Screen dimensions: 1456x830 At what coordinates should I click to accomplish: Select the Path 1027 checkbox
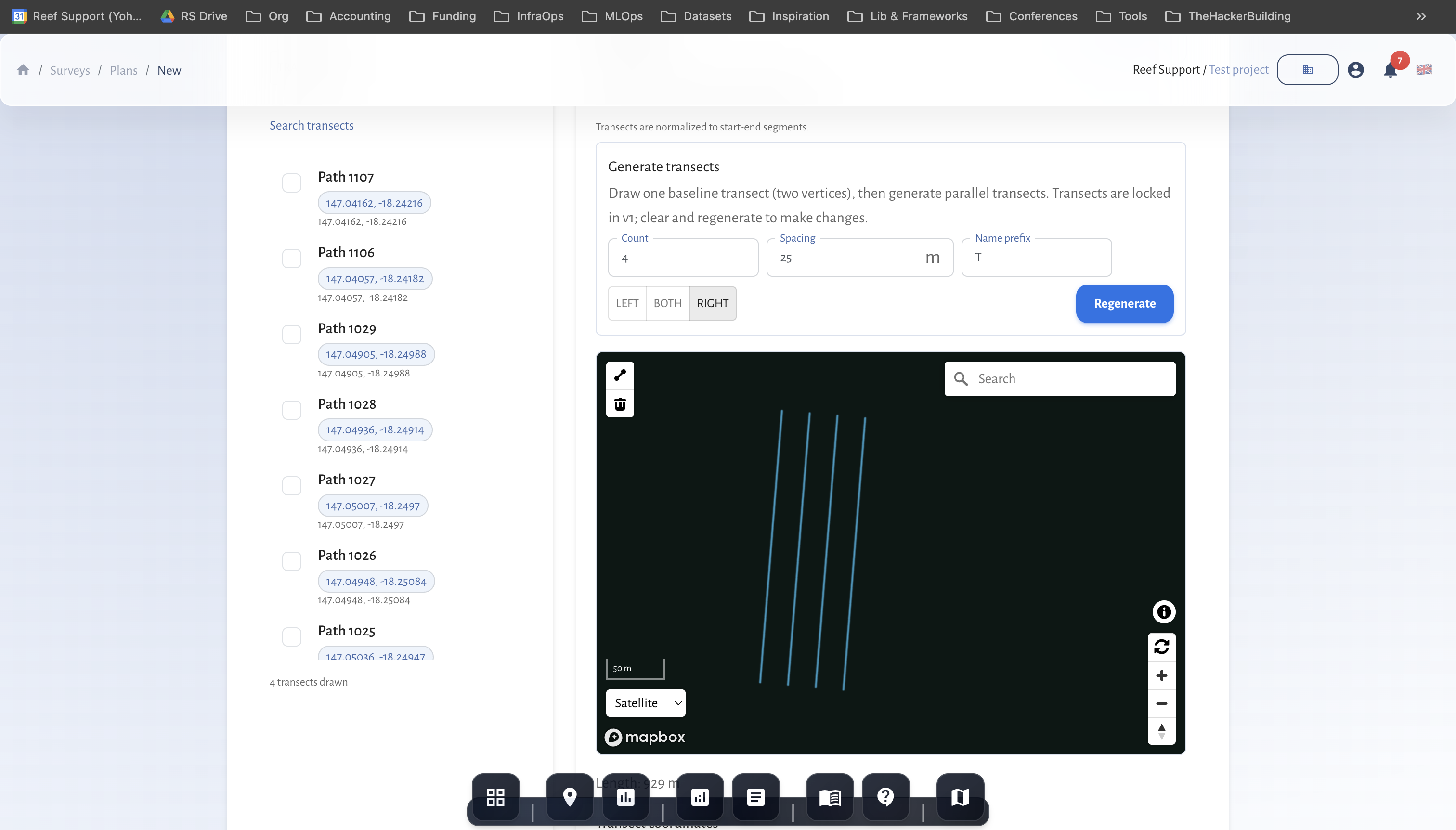(291, 486)
